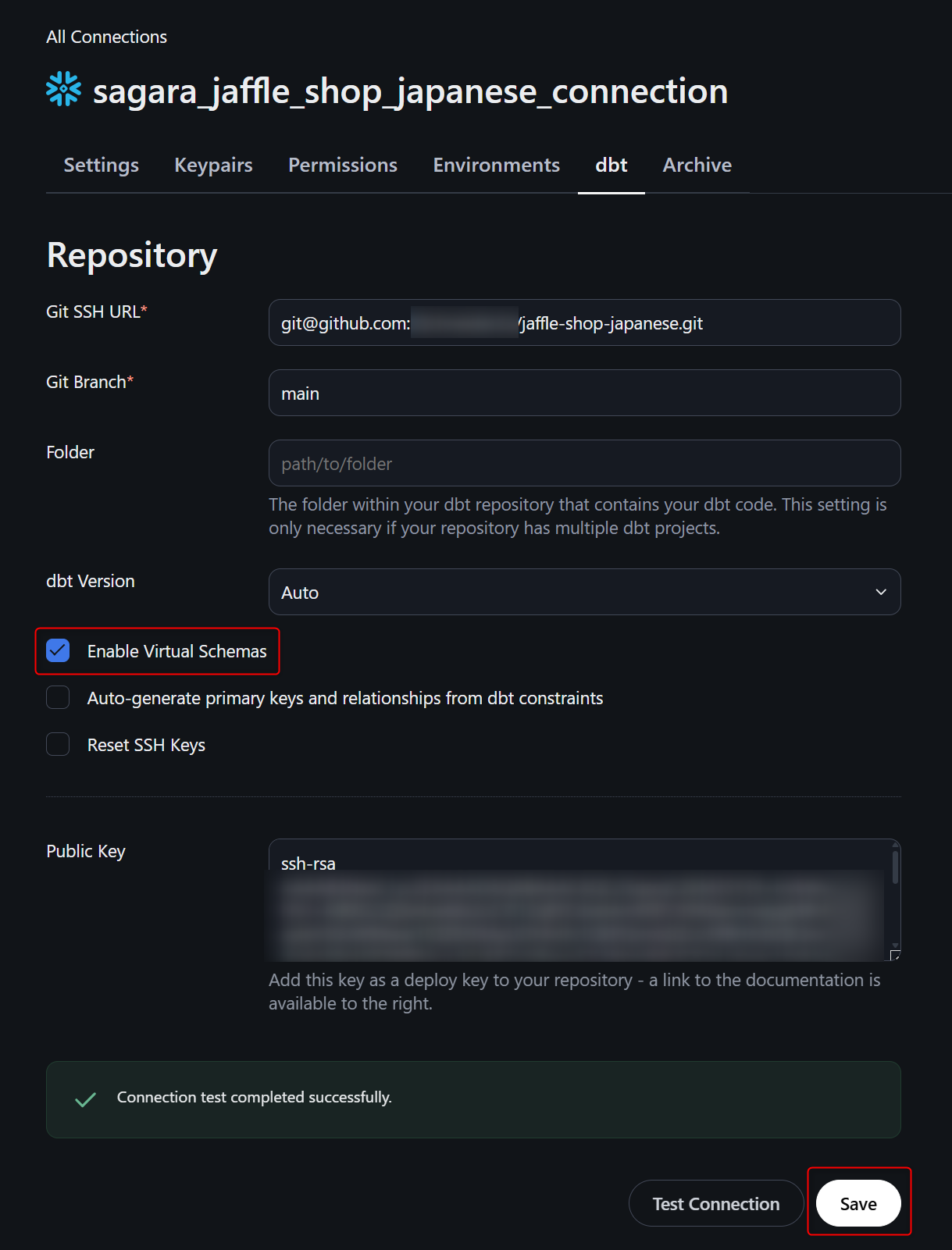This screenshot has width=952, height=1250.
Task: Open the Environments tab
Action: point(496,165)
